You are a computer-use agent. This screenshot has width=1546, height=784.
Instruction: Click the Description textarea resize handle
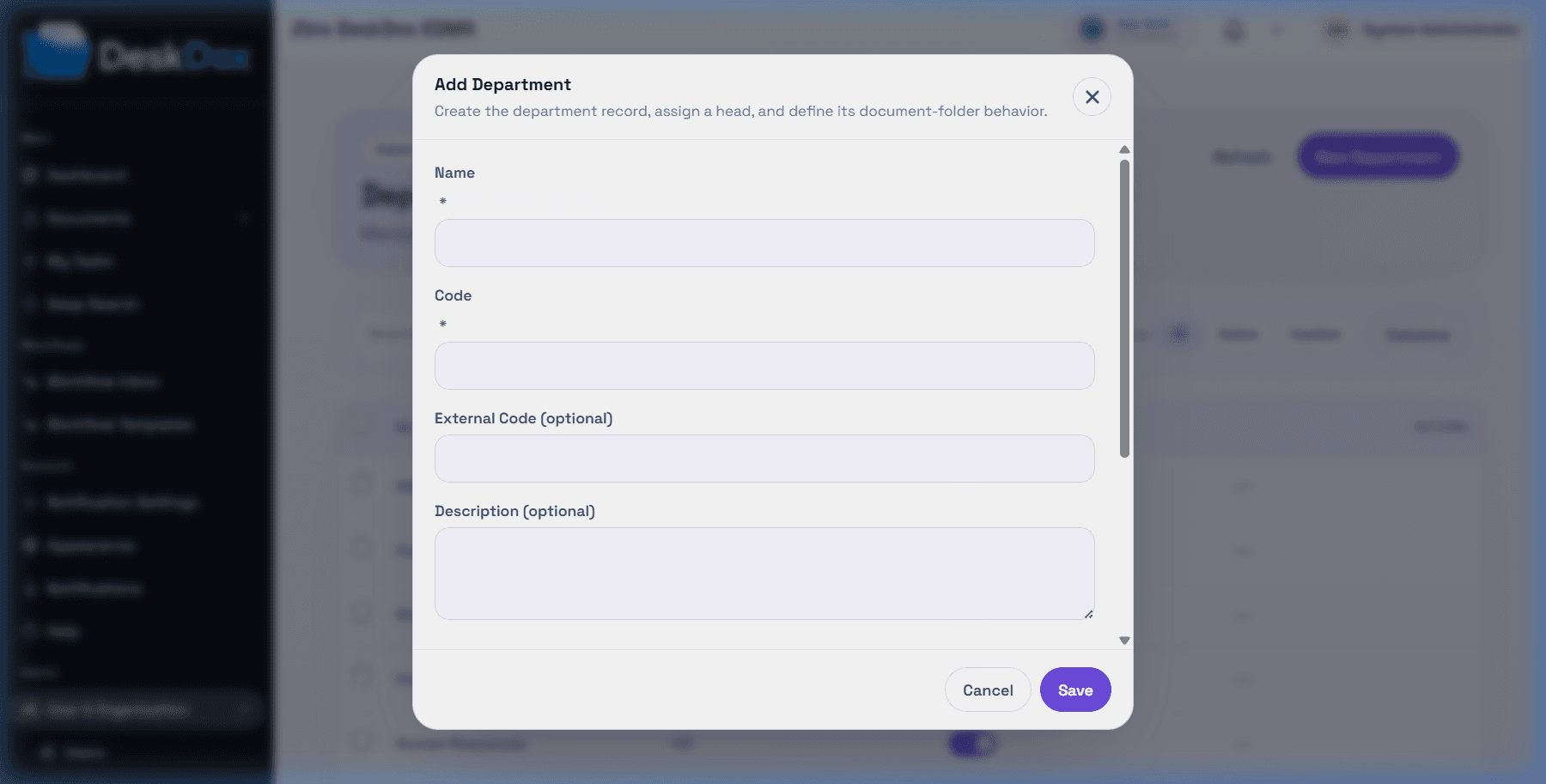1088,613
